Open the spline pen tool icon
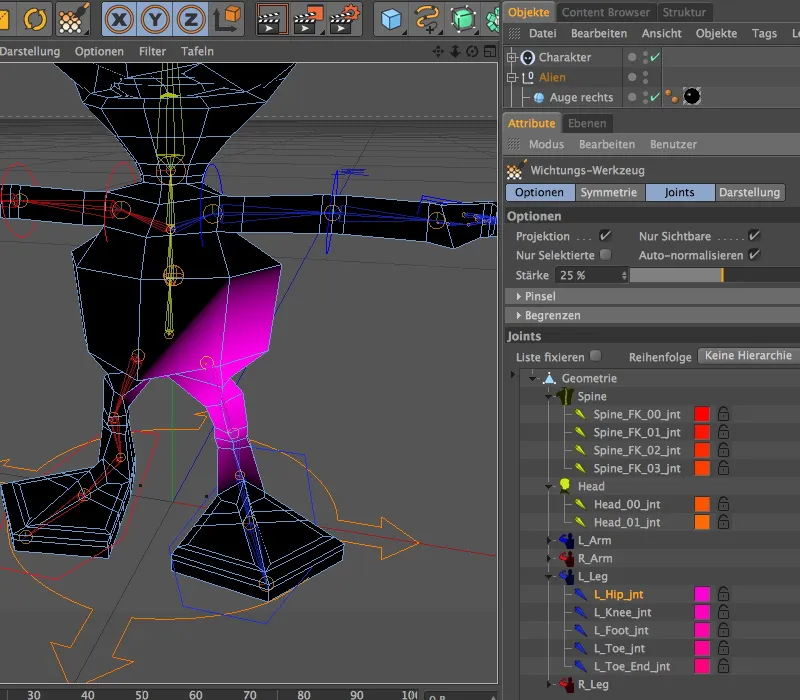This screenshot has width=800, height=700. [x=427, y=19]
